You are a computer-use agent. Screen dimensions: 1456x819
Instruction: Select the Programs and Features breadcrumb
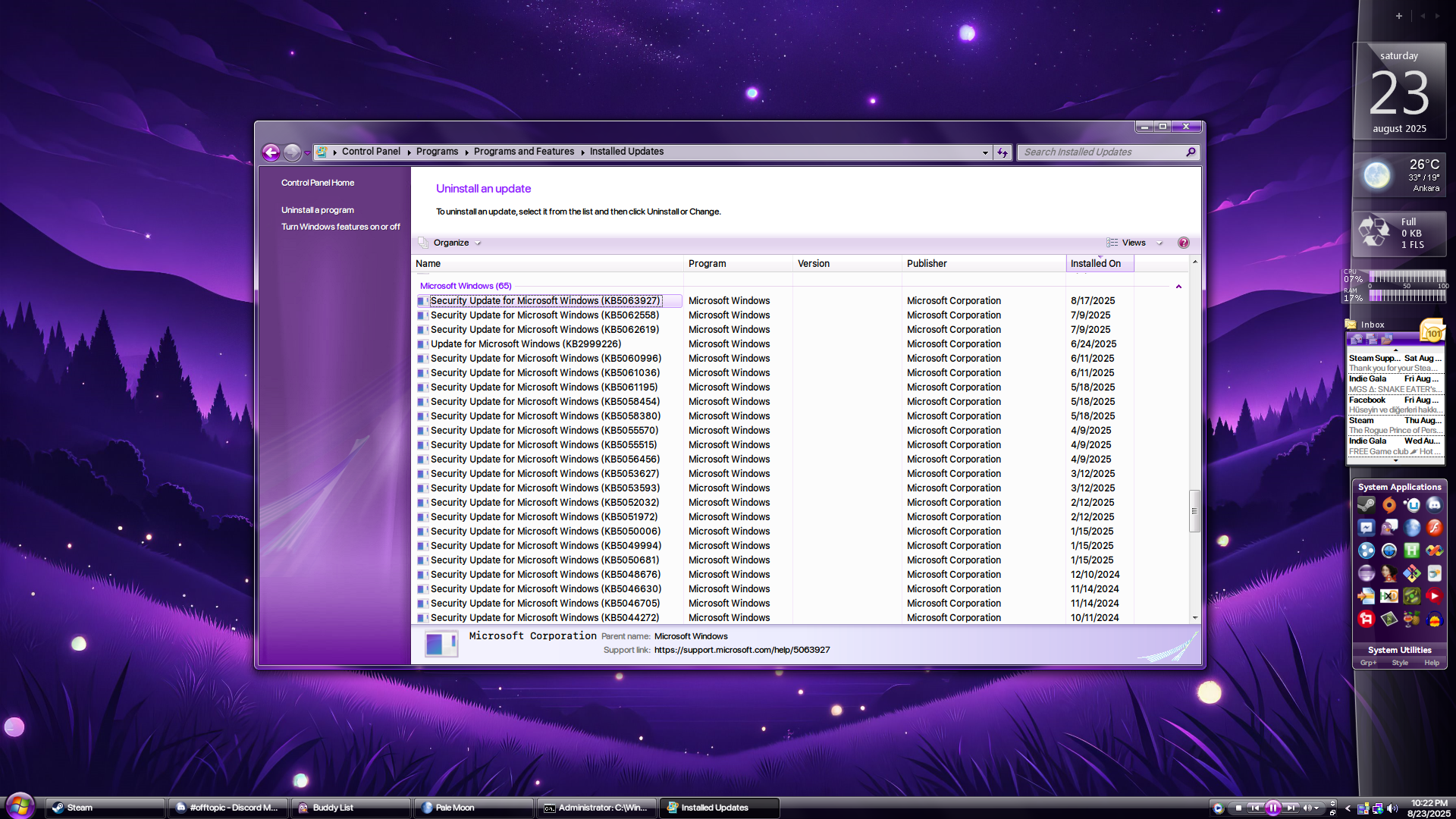524,152
